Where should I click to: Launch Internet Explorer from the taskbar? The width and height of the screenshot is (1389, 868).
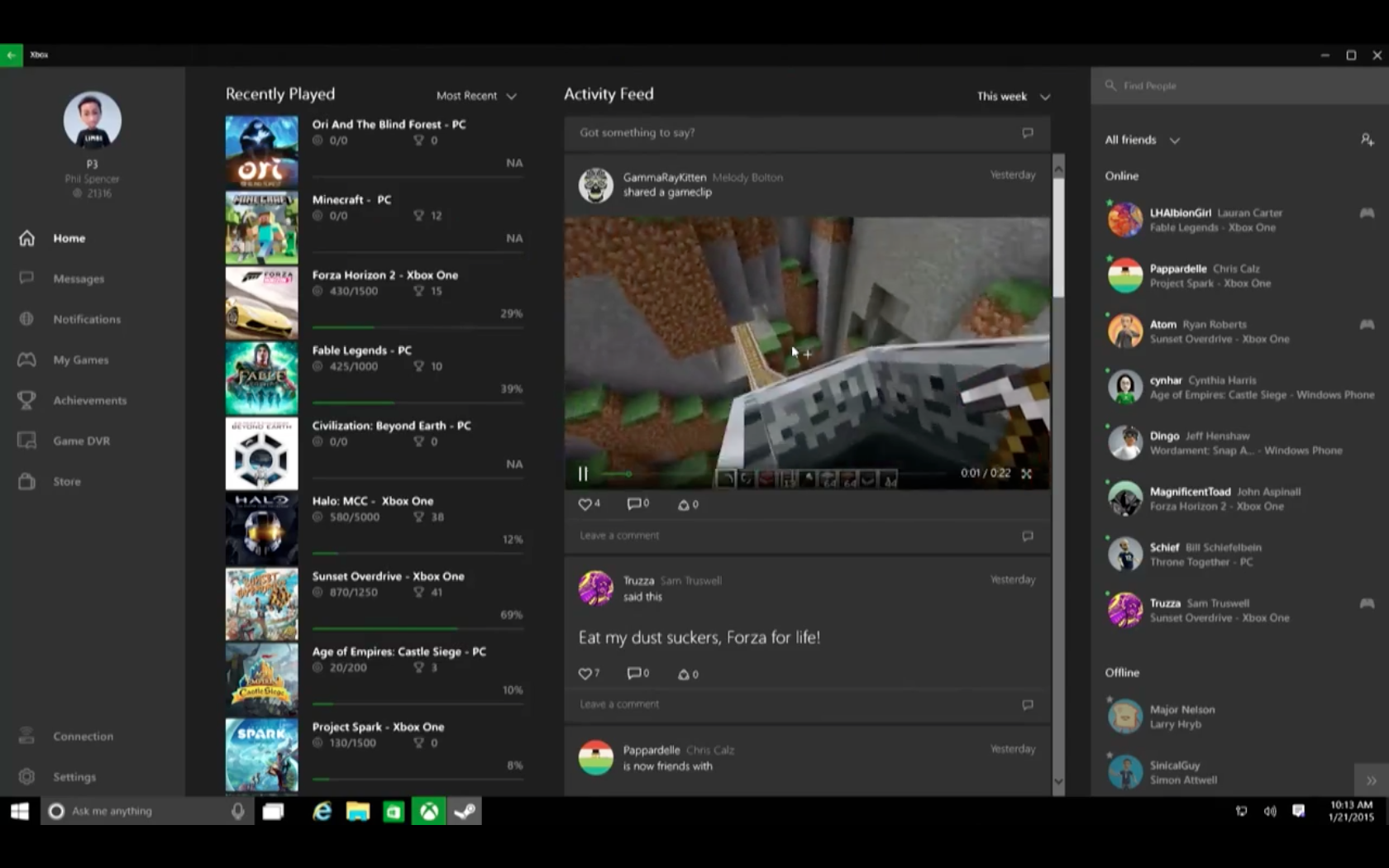click(x=322, y=811)
